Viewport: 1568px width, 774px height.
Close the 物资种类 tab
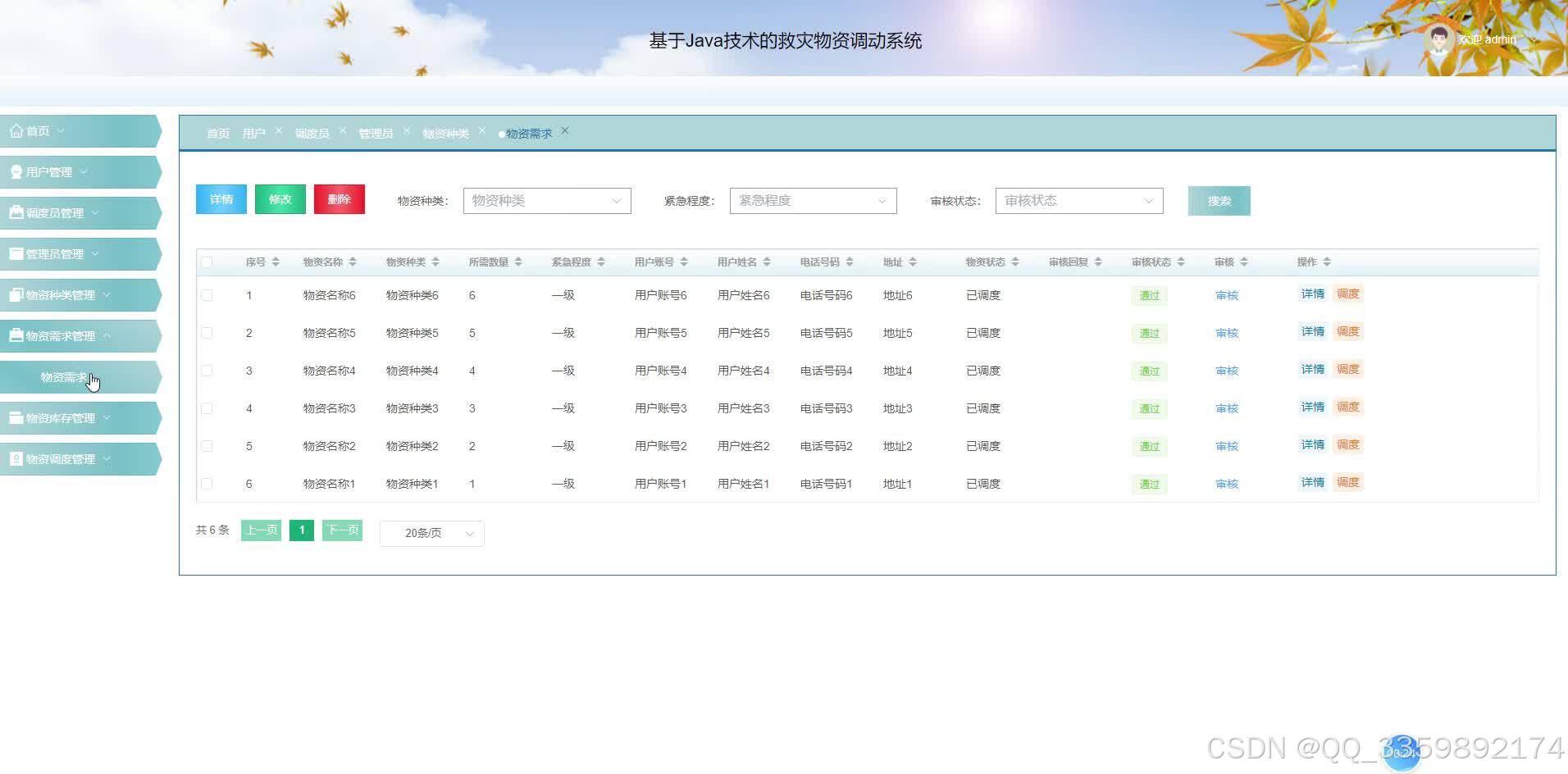point(482,131)
